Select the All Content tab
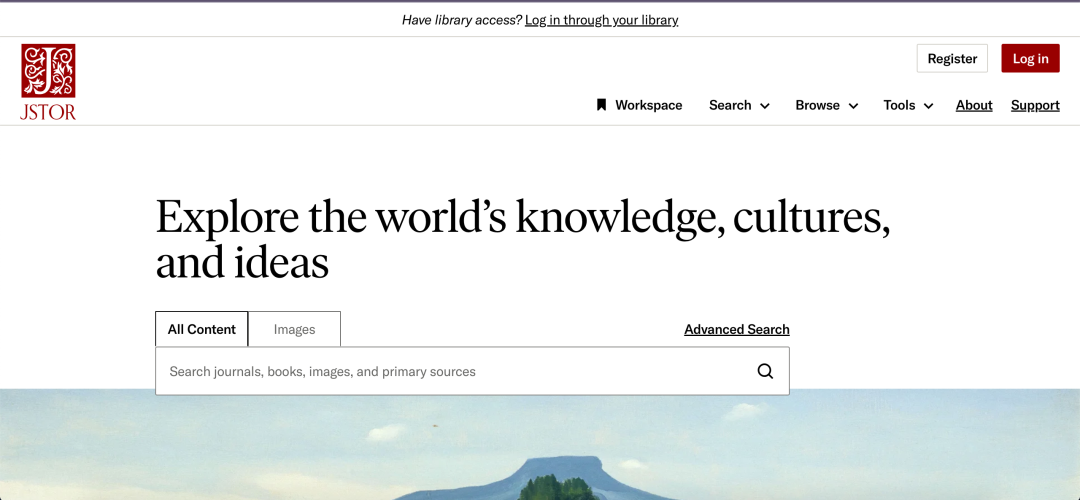 point(202,329)
